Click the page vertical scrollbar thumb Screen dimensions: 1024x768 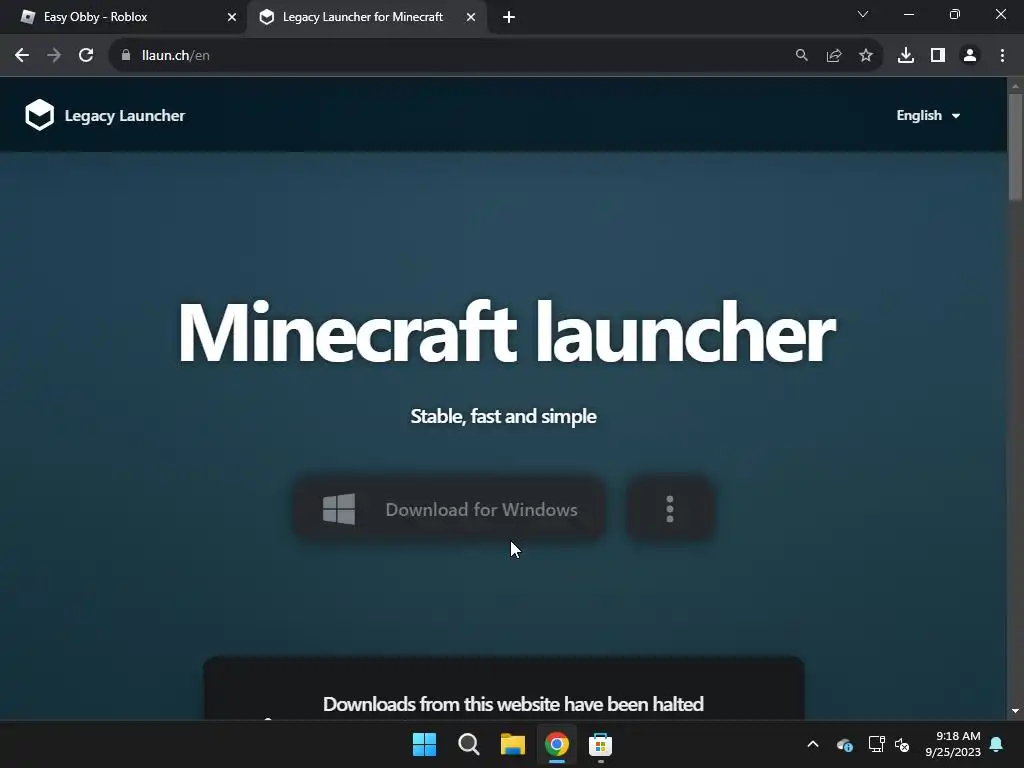[1015, 147]
